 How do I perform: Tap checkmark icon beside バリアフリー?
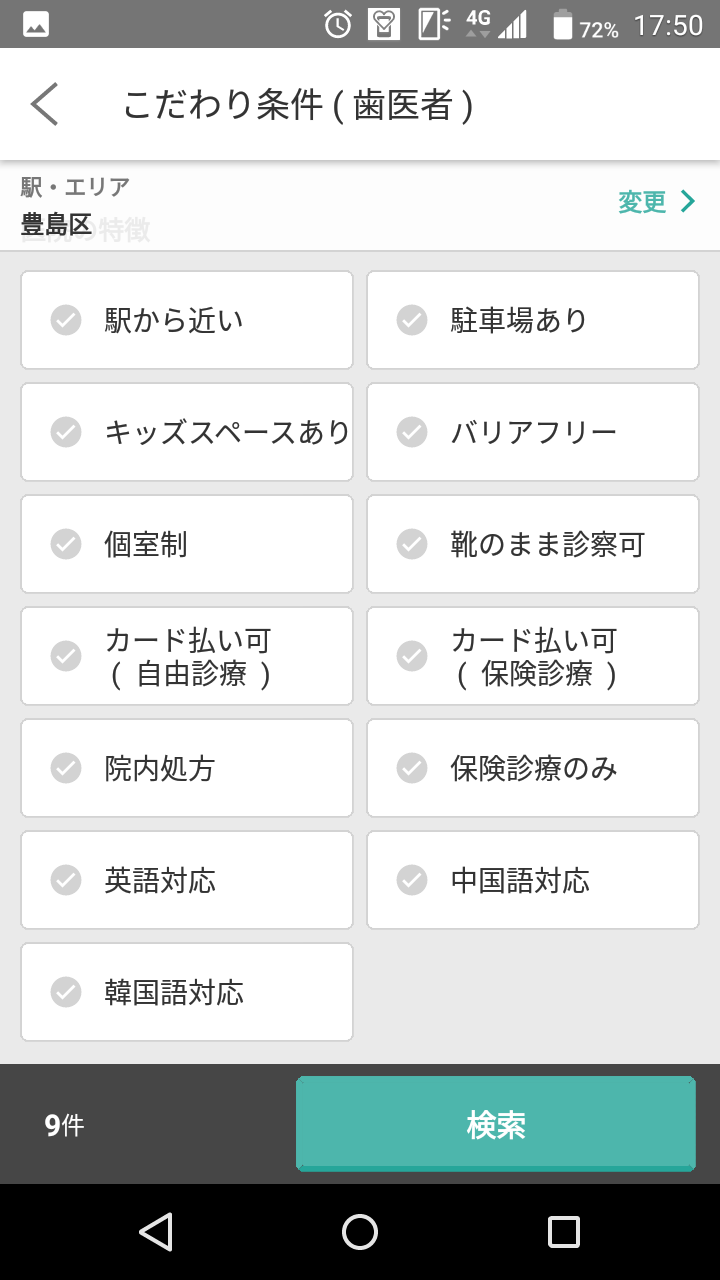pos(412,432)
